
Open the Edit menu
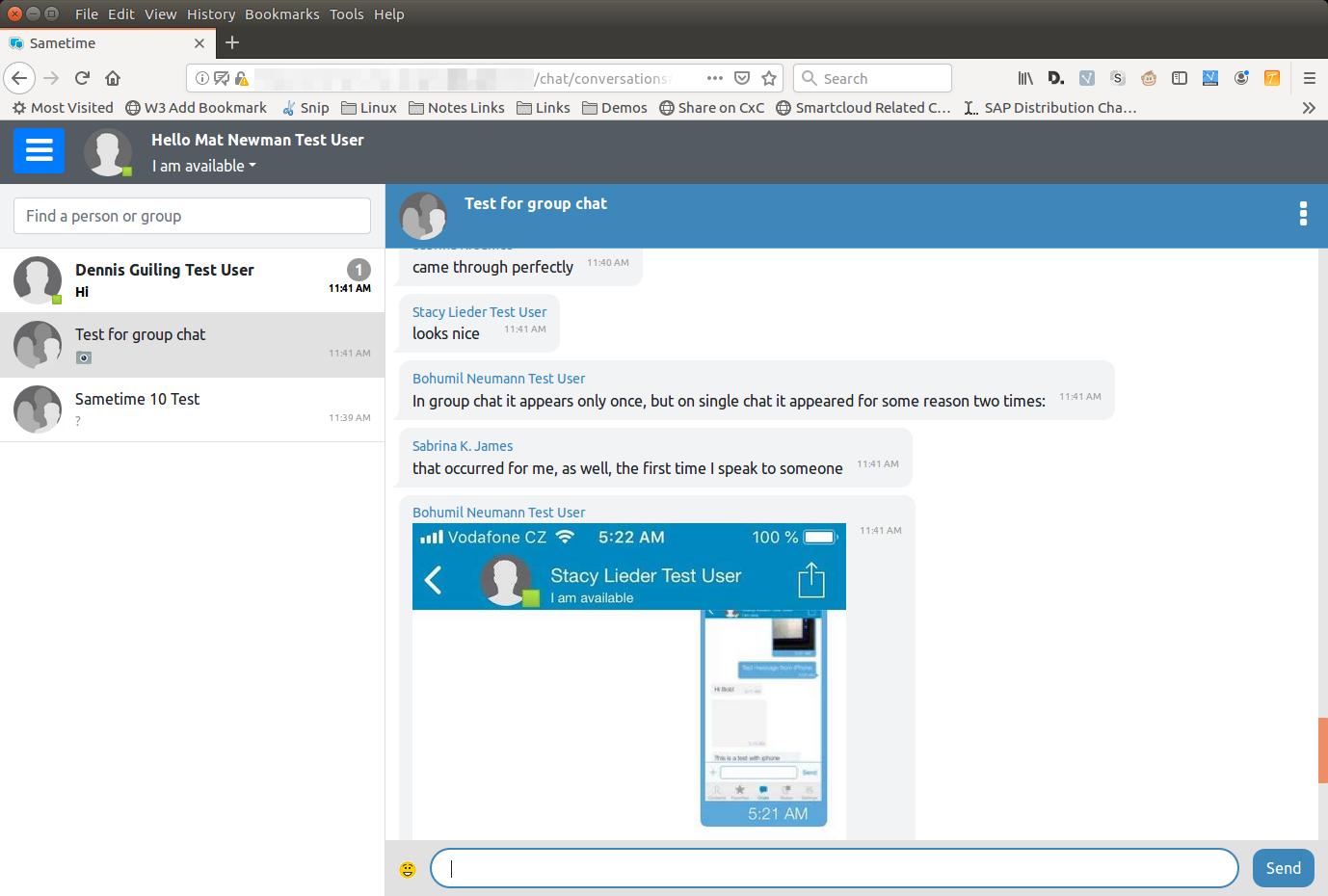pyautogui.click(x=121, y=13)
